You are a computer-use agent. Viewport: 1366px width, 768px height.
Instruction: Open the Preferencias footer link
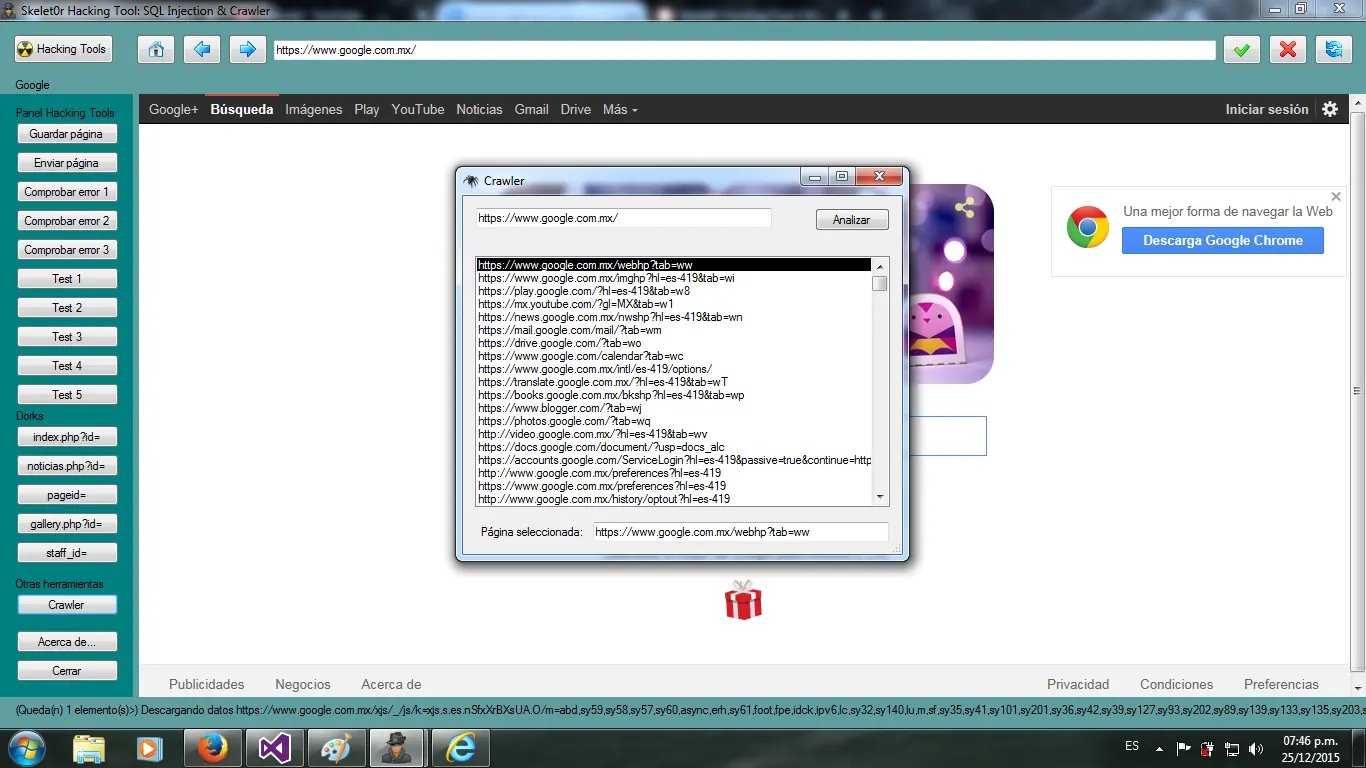coord(1281,684)
